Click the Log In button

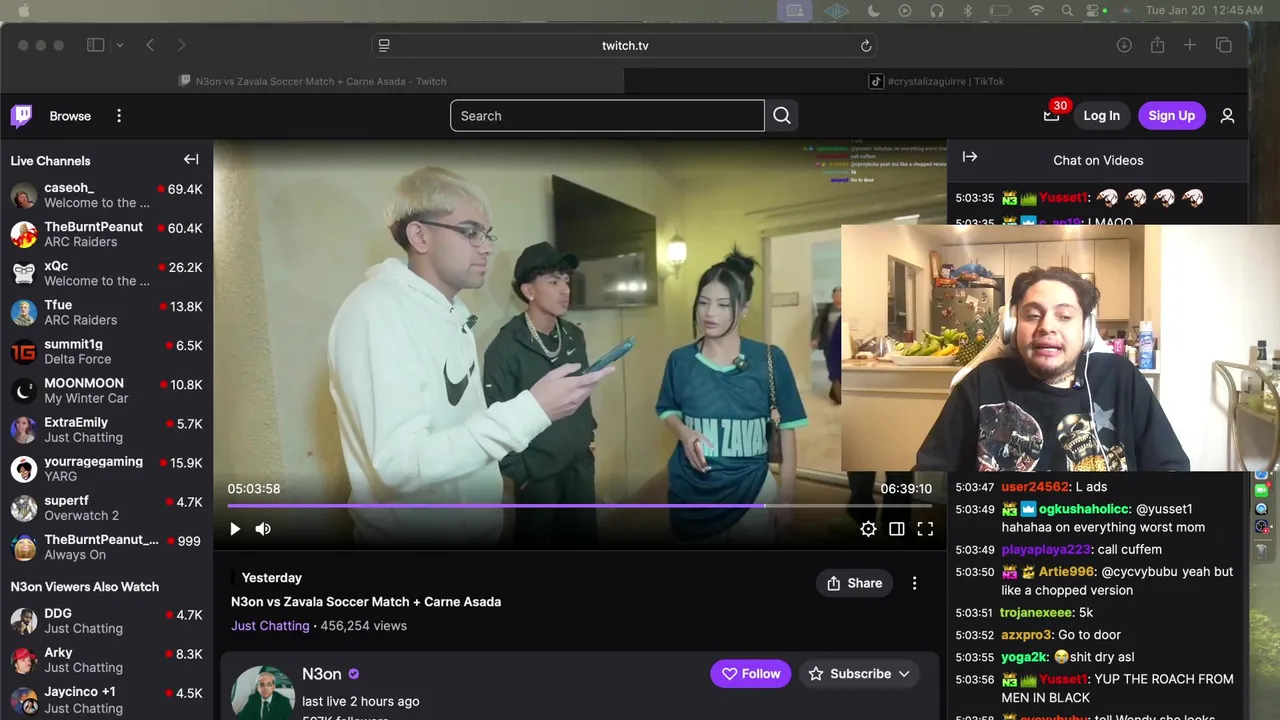tap(1102, 116)
